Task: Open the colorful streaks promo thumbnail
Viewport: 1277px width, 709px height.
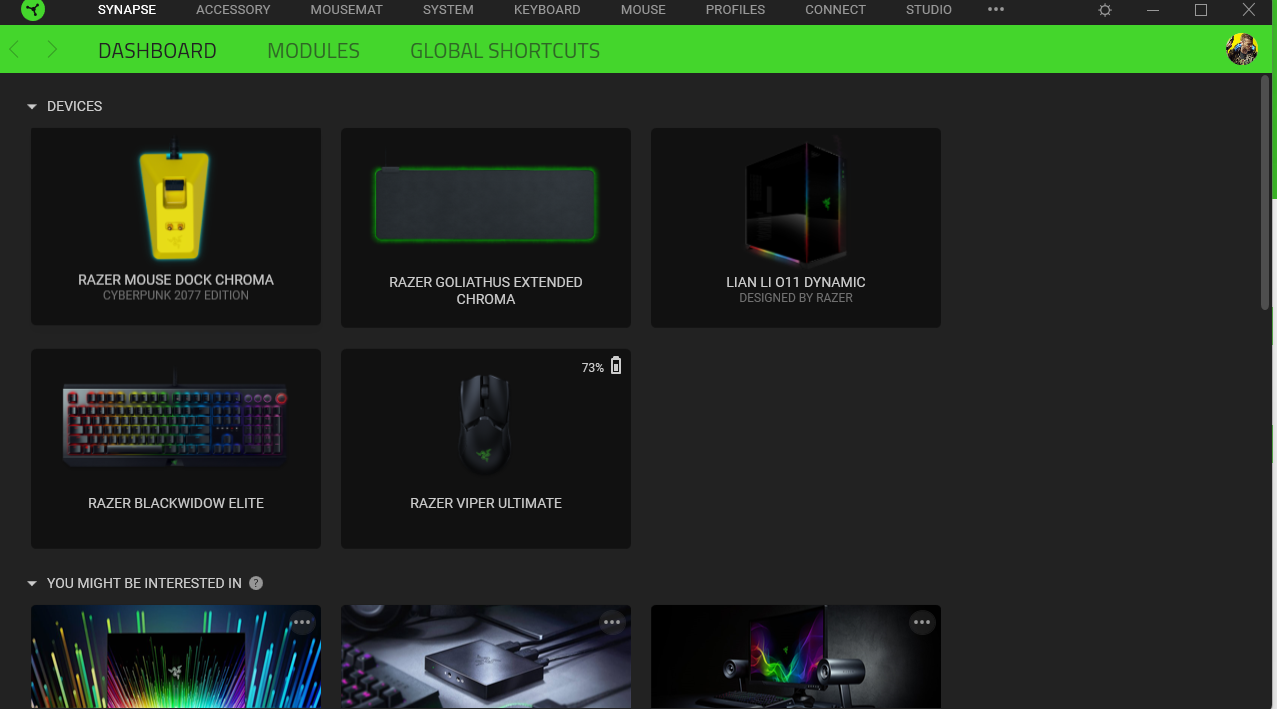Action: [x=176, y=657]
